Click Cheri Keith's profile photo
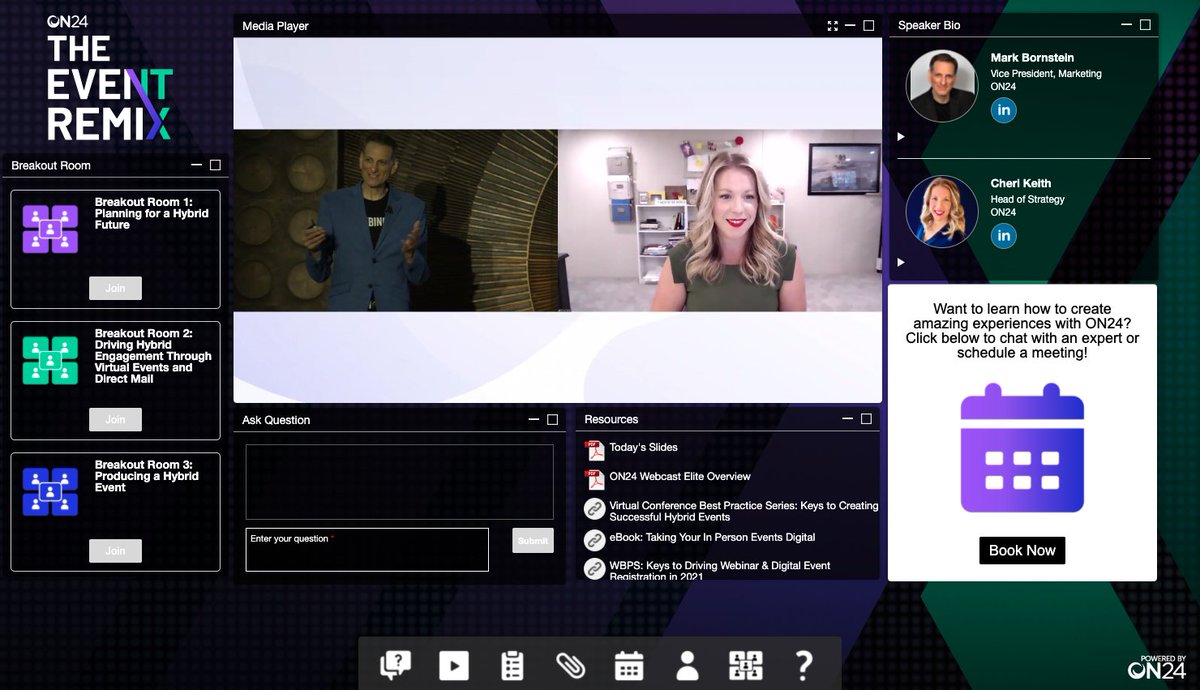Viewport: 1200px width, 690px height. pos(941,212)
